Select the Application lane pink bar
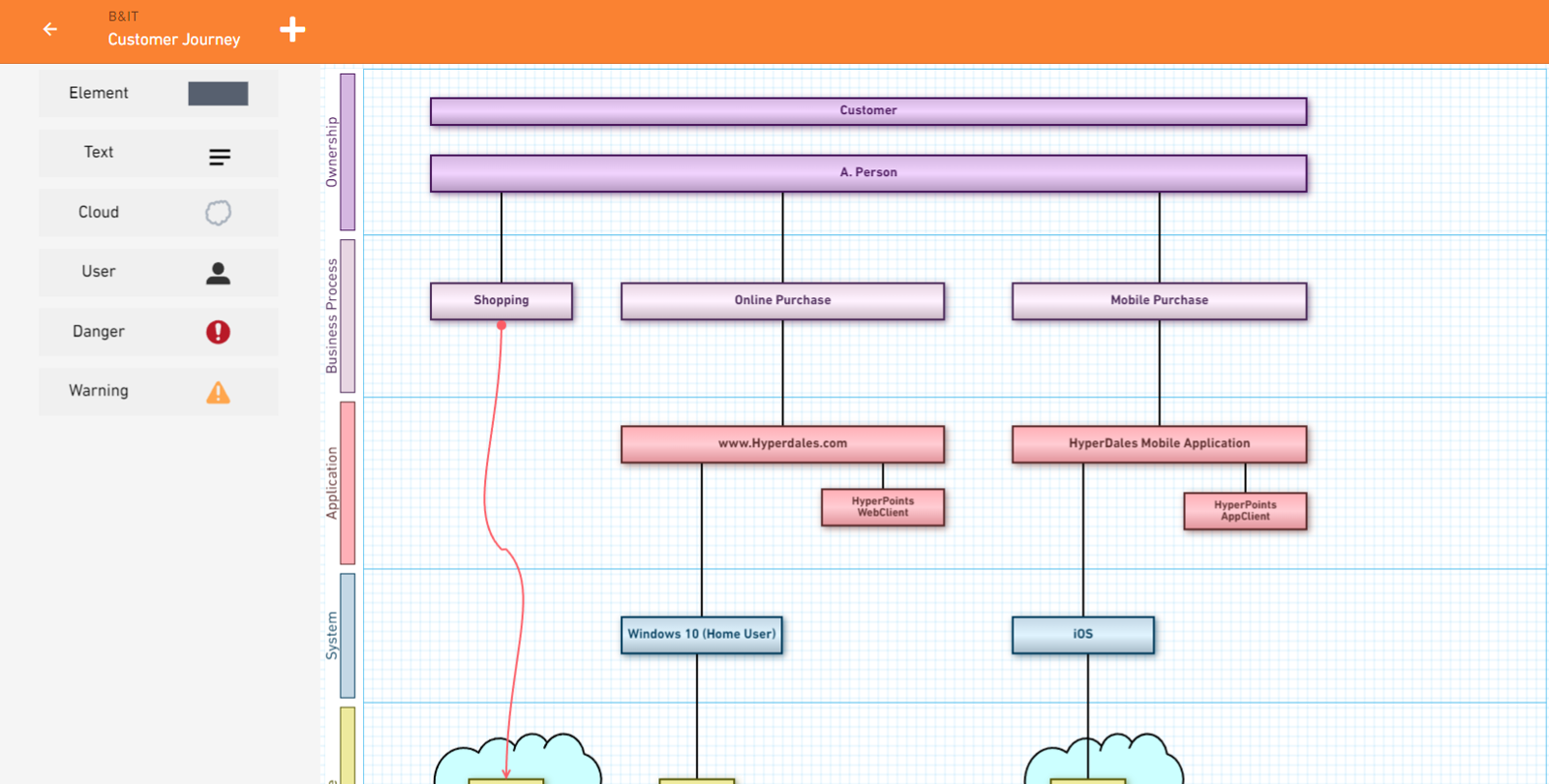This screenshot has height=784, width=1549. [348, 483]
